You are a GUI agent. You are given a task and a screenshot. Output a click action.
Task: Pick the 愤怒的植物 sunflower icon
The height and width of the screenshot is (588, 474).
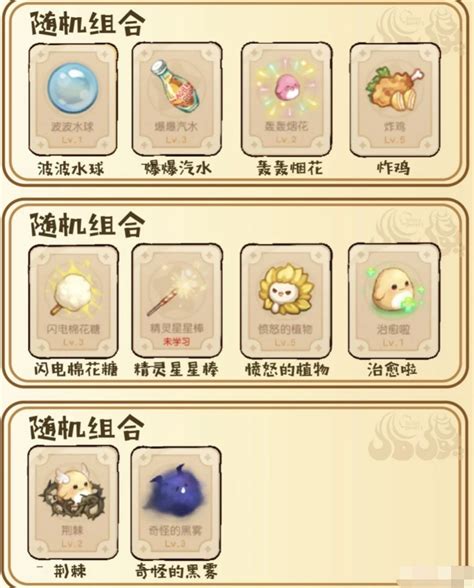286,290
